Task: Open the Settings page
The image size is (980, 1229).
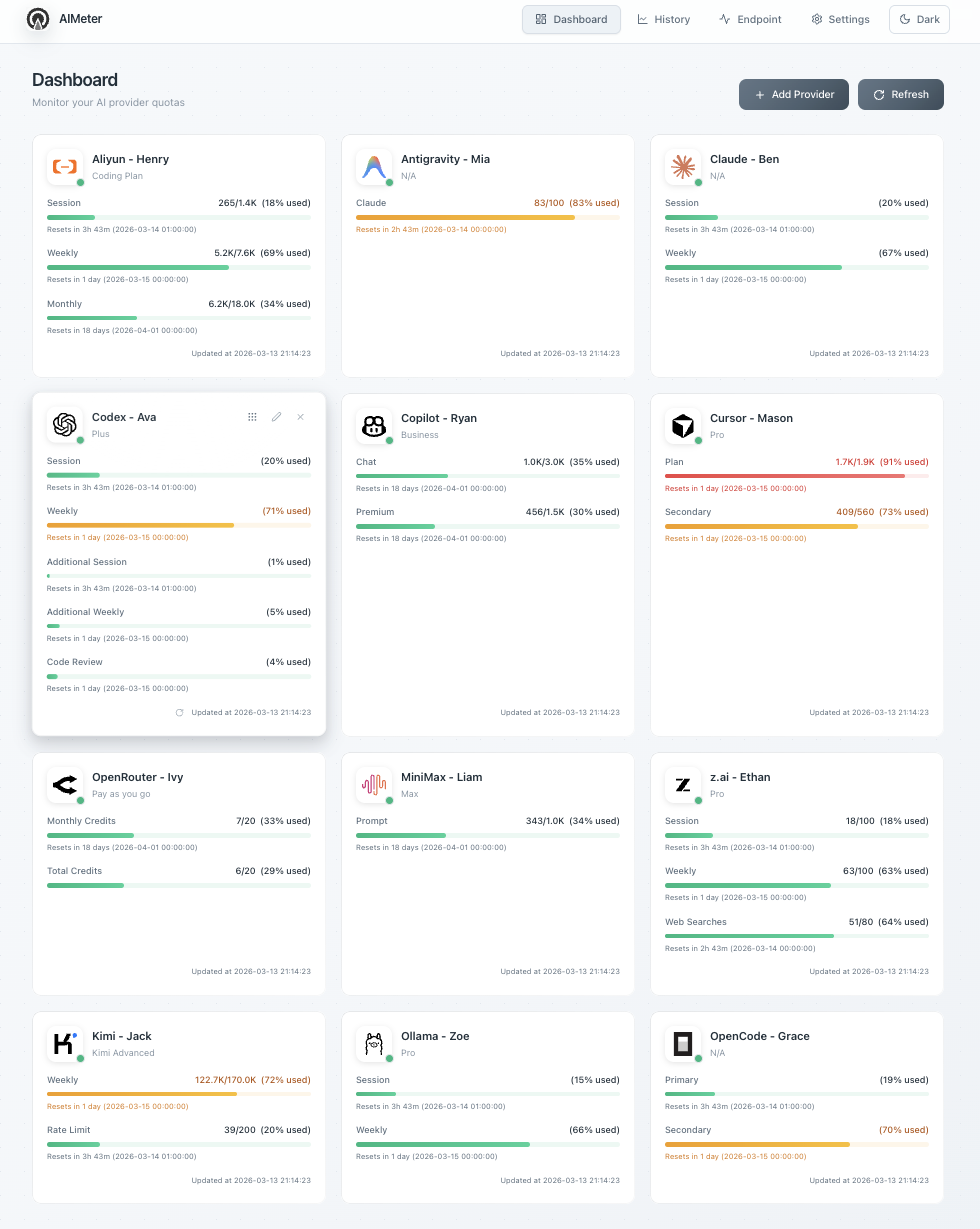Action: click(x=840, y=19)
